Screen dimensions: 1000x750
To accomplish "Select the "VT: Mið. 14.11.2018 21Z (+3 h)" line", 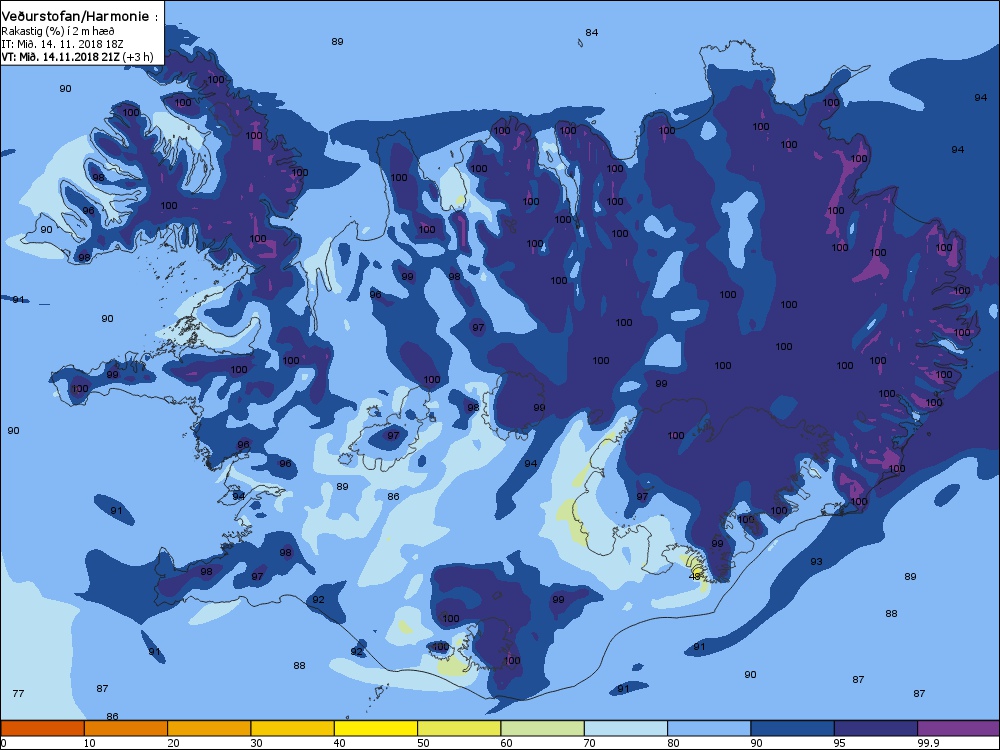I will (77, 57).
